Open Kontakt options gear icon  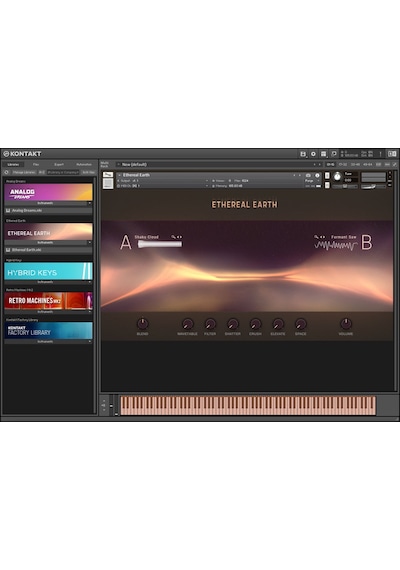click(x=313, y=154)
